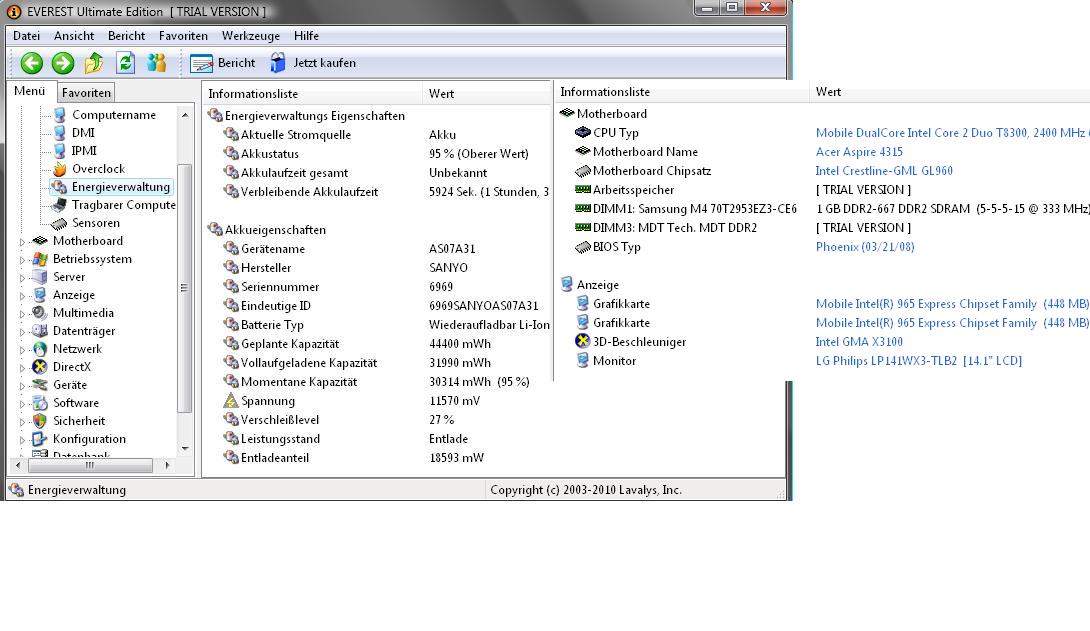1090x631 pixels.
Task: Expand the Datenträger tree node
Action: click(x=22, y=332)
